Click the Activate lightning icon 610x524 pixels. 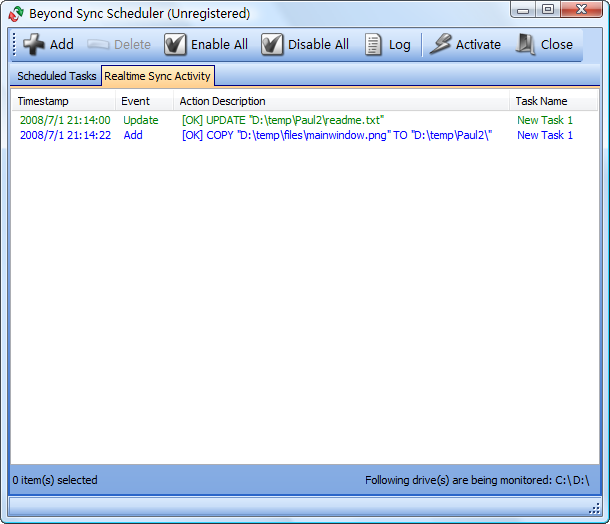pyautogui.click(x=441, y=44)
